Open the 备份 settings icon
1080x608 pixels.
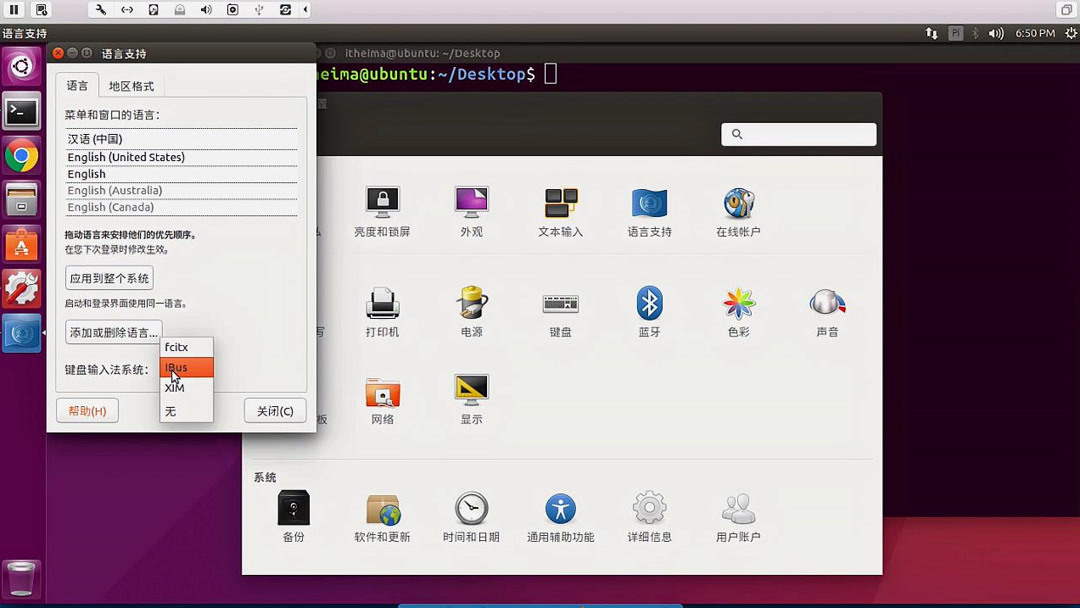pyautogui.click(x=293, y=510)
